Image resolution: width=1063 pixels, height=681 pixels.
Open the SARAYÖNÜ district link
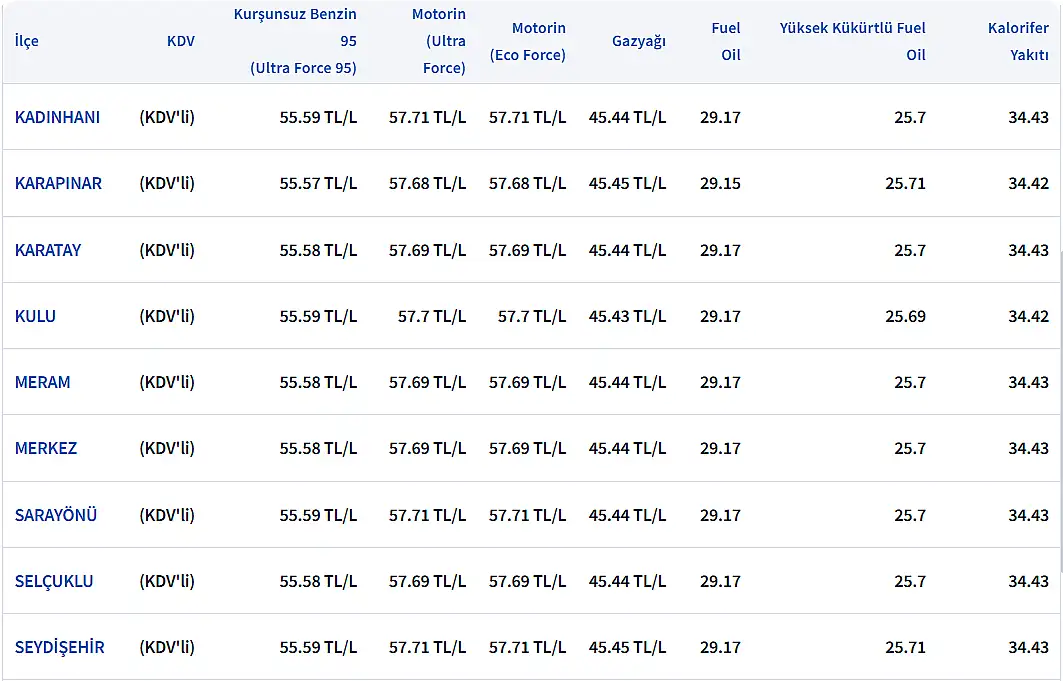[x=56, y=515]
